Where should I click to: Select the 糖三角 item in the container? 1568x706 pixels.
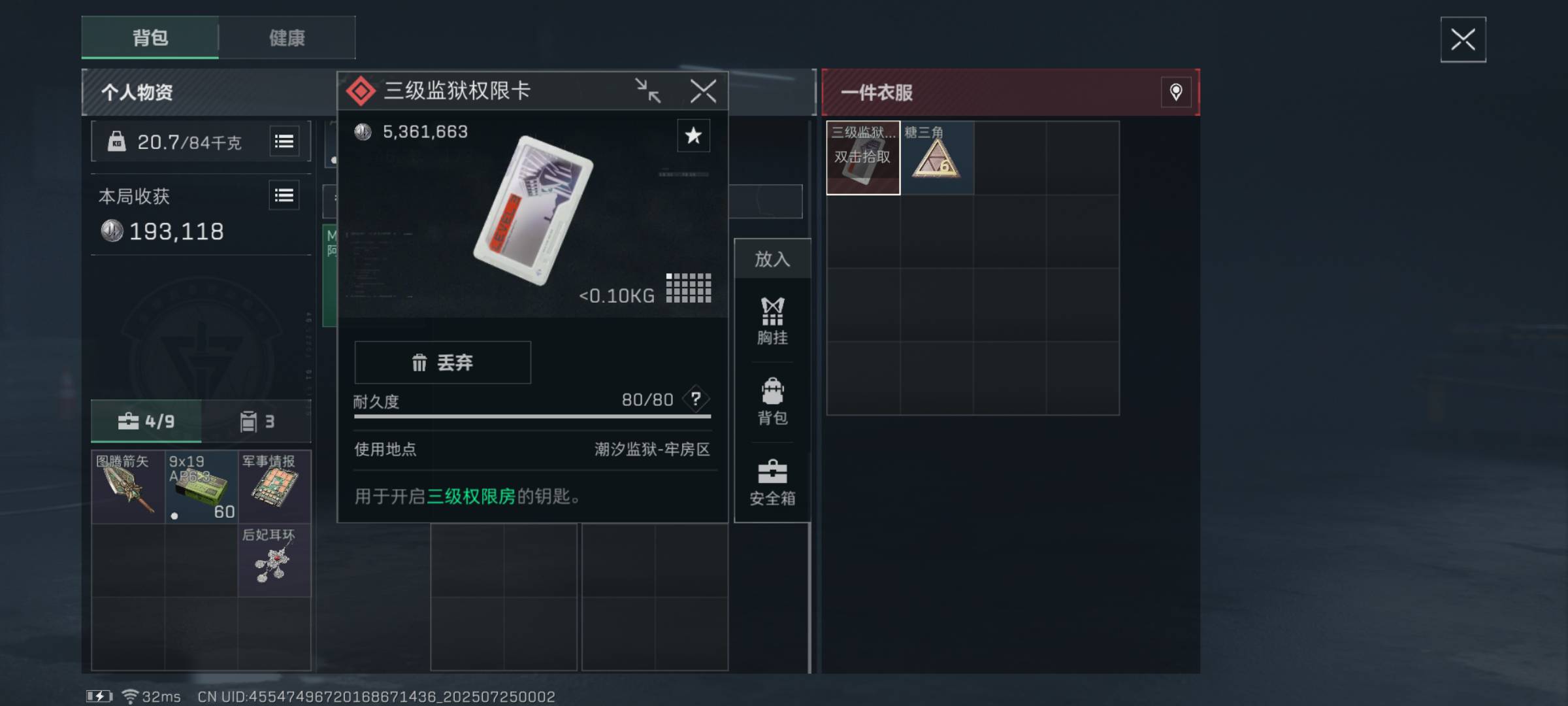click(x=937, y=158)
